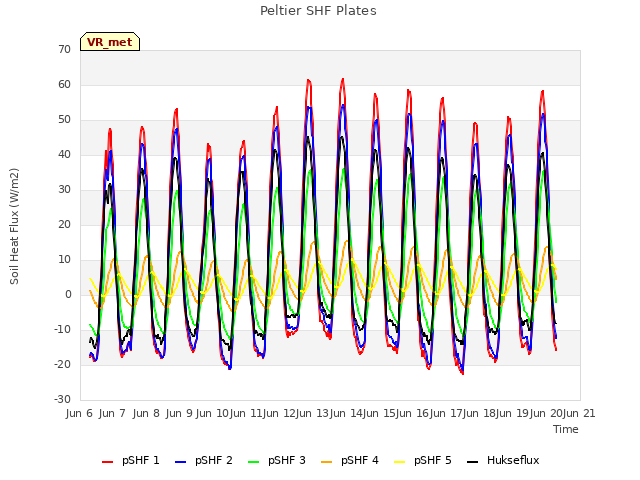Click the Jun 16 date label

point(412,413)
